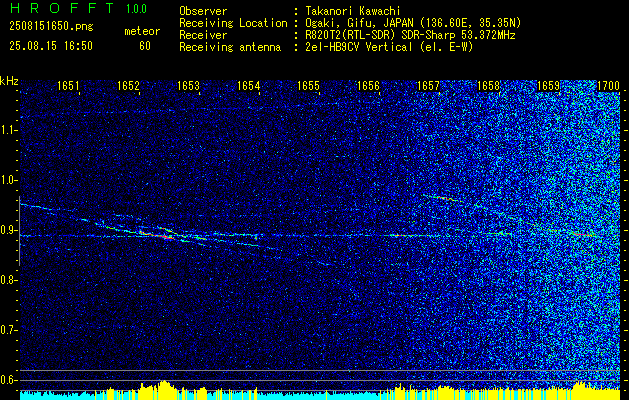This screenshot has width=629, height=400.
Task: Click time marker 1653
Action: [188, 86]
